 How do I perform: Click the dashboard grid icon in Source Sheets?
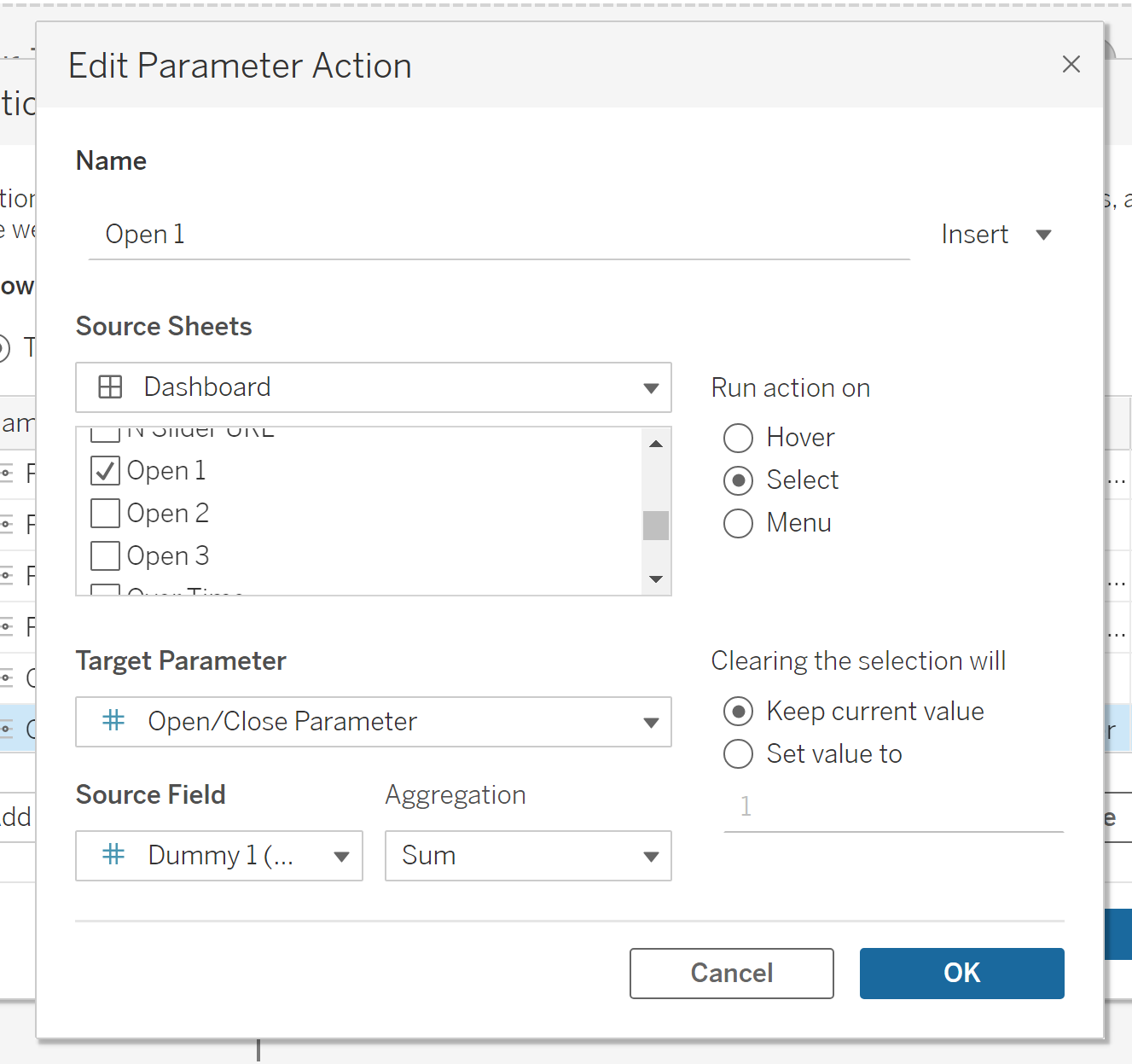click(x=111, y=387)
